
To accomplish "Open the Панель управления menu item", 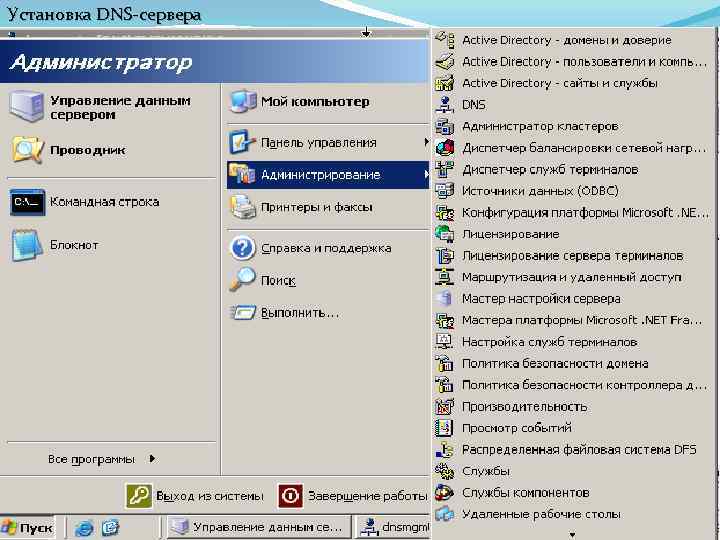I will 328,142.
